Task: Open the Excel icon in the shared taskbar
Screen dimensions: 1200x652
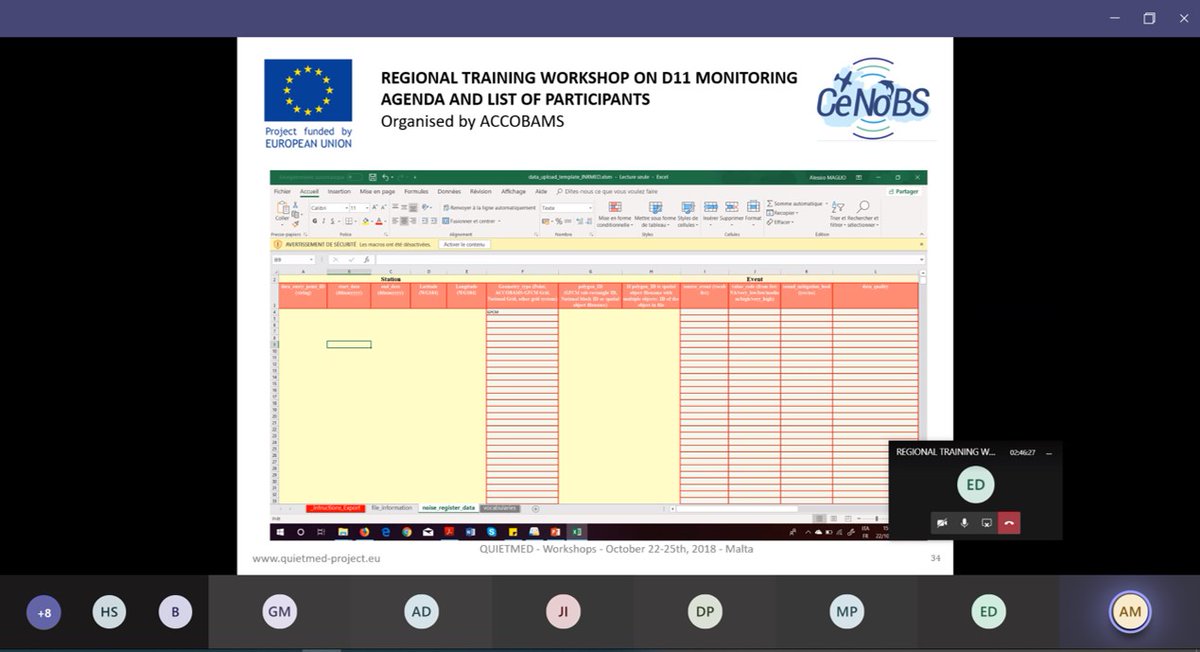Action: click(x=577, y=532)
